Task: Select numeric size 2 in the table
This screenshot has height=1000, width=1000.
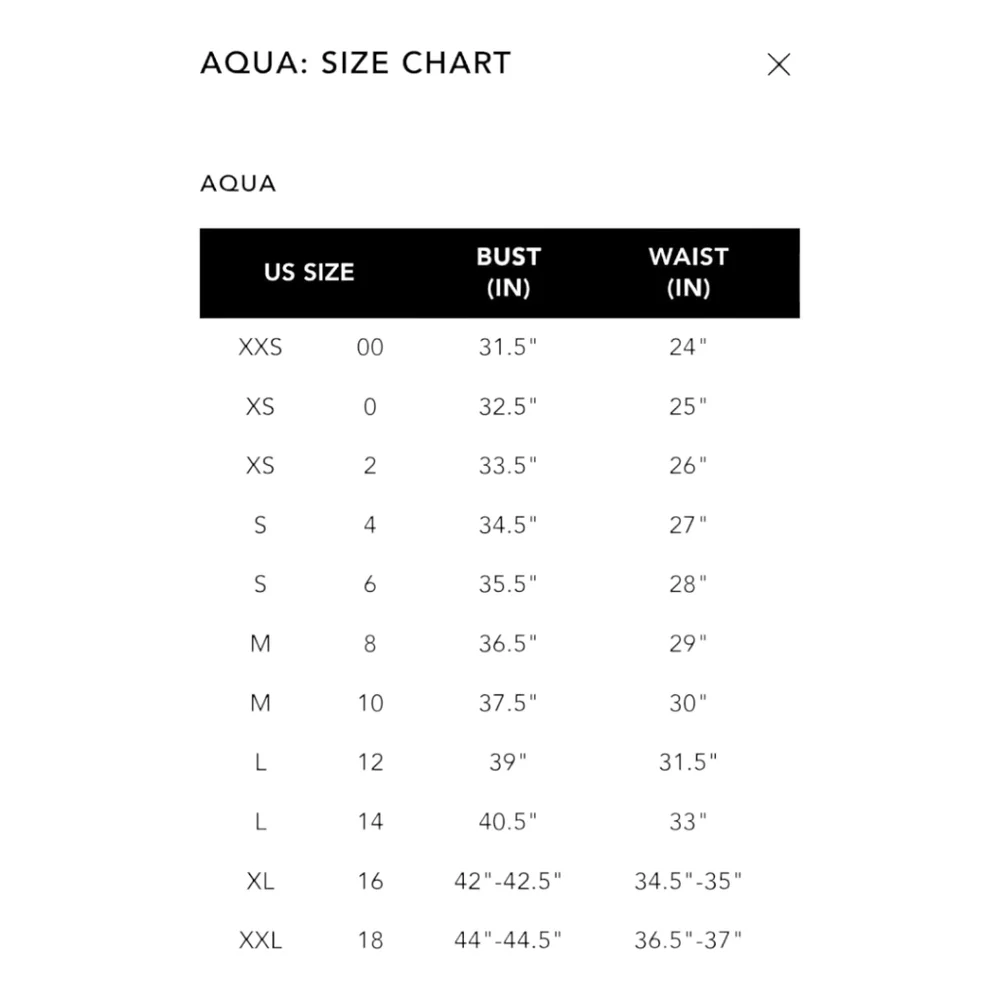Action: (x=370, y=466)
